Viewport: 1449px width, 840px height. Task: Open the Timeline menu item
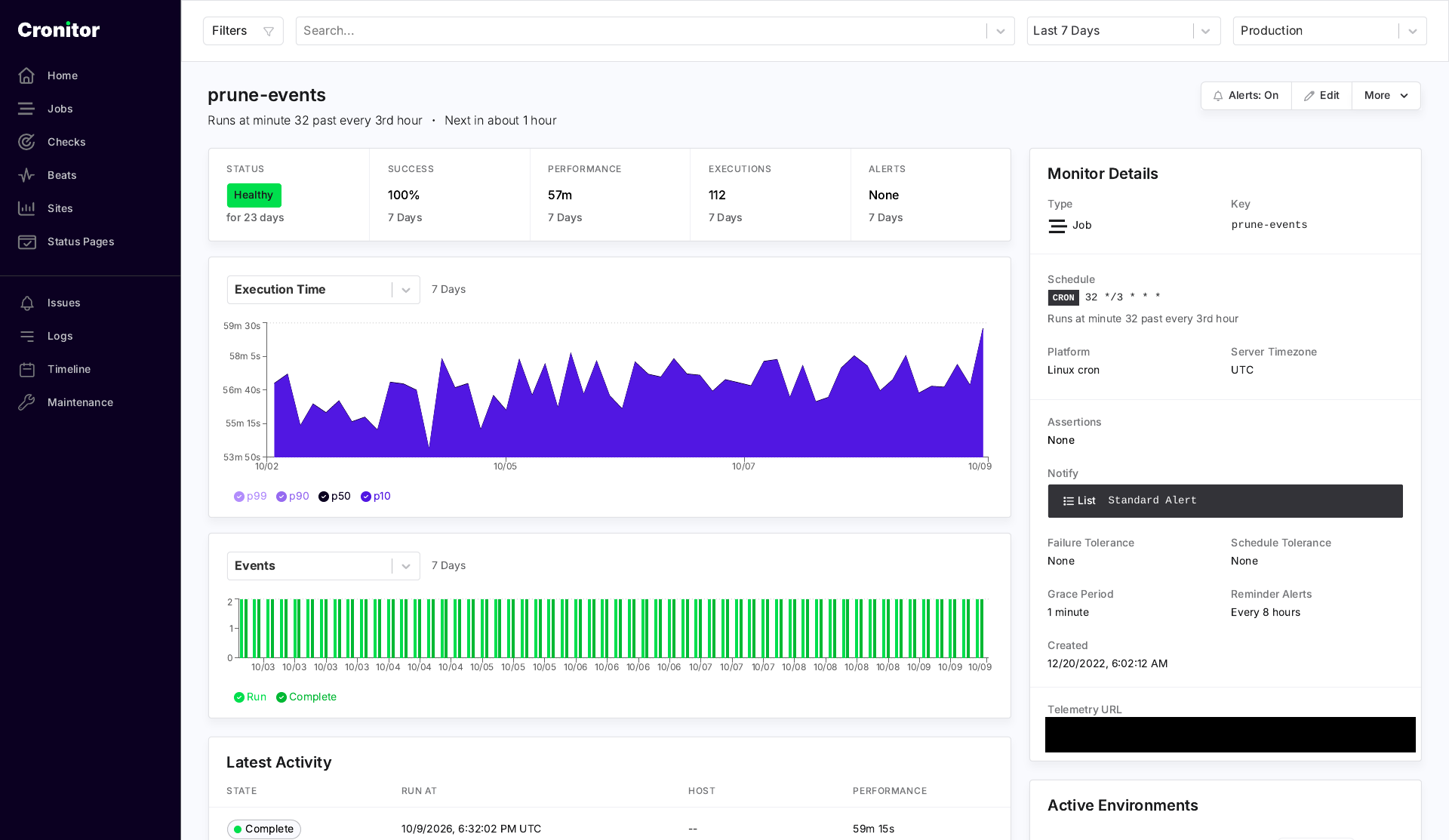(x=69, y=369)
